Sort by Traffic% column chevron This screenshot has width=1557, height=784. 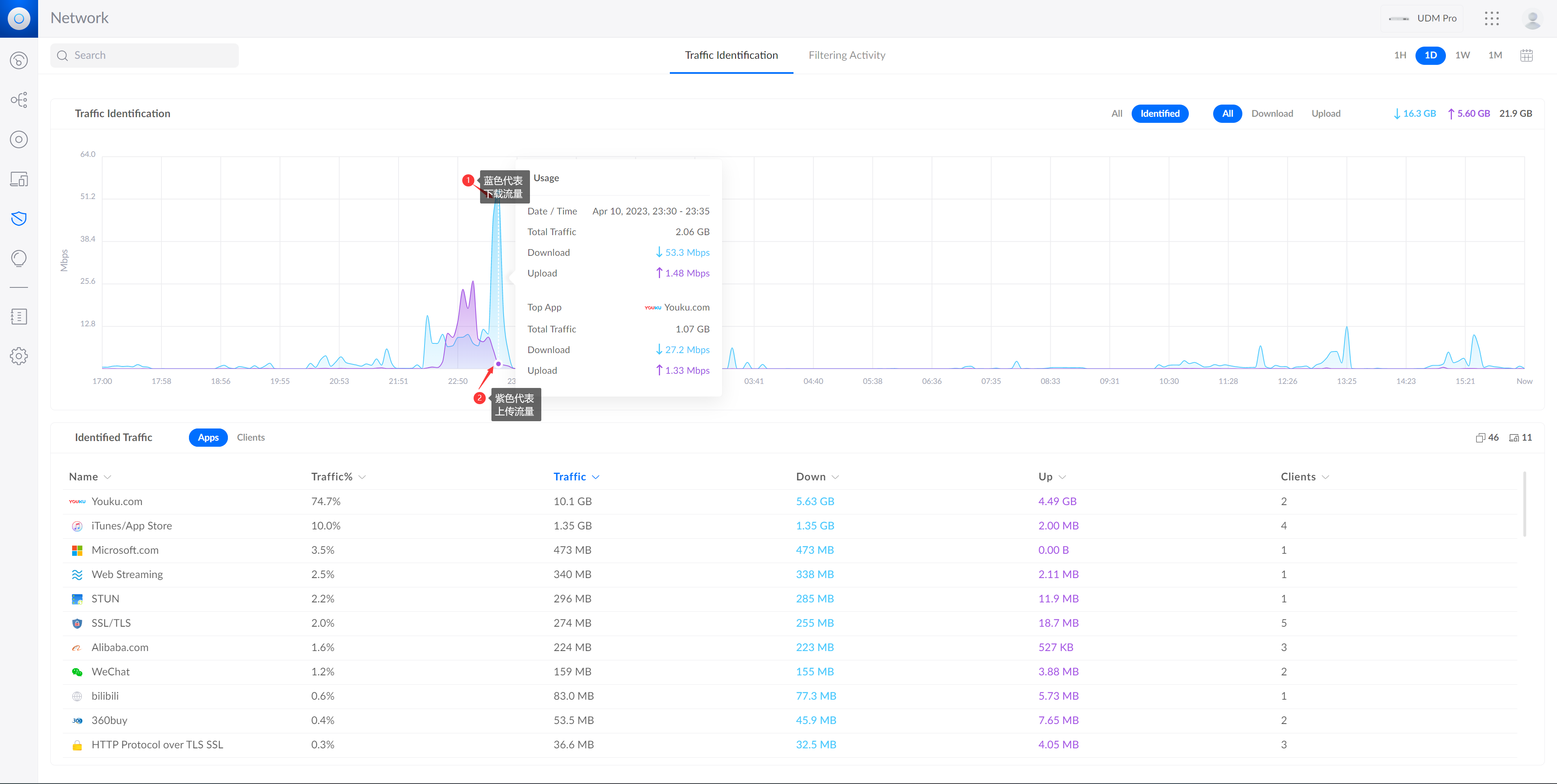tap(362, 478)
